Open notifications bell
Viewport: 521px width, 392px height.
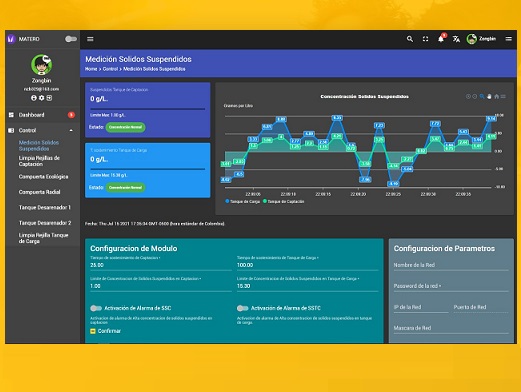coord(441,39)
